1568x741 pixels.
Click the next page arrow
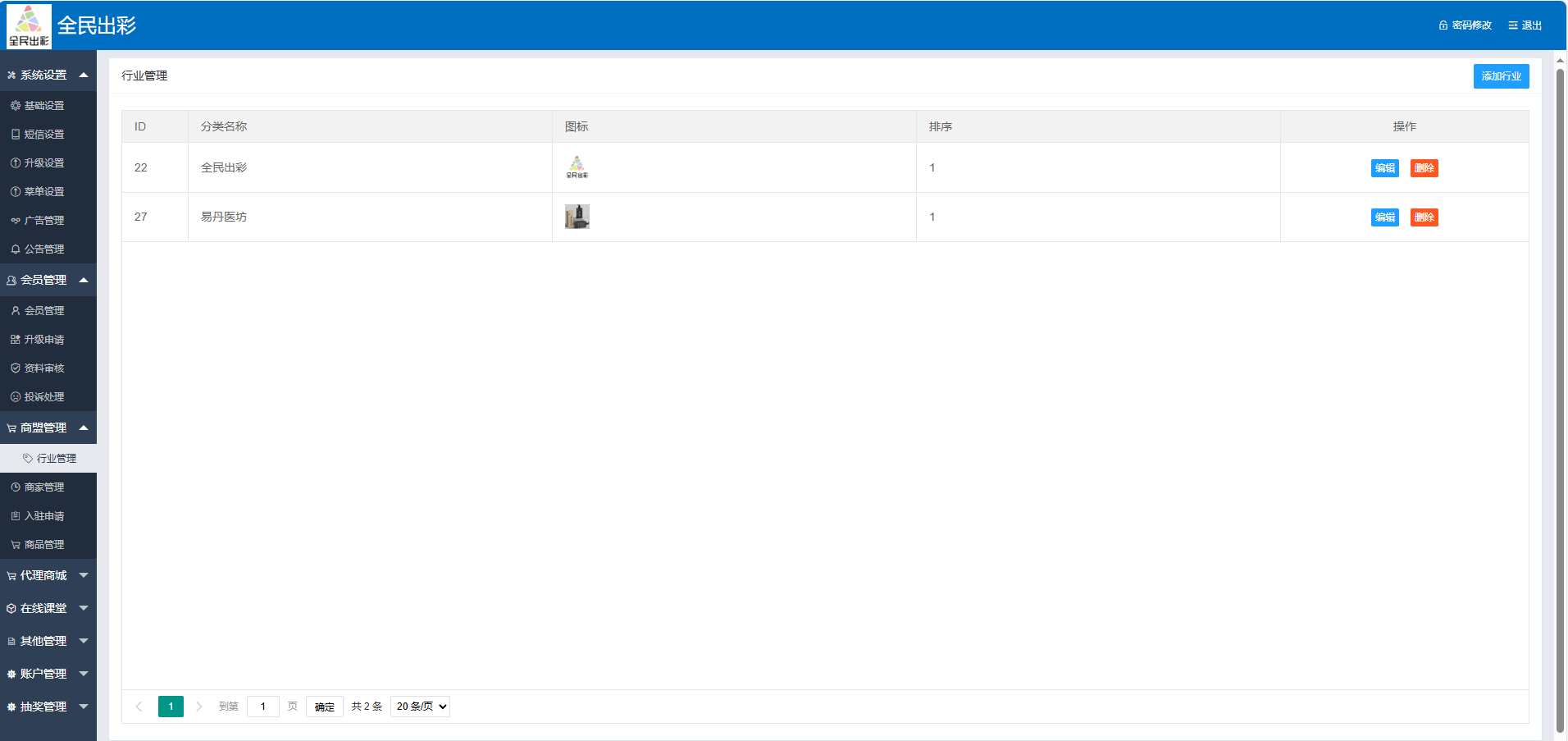pos(198,707)
